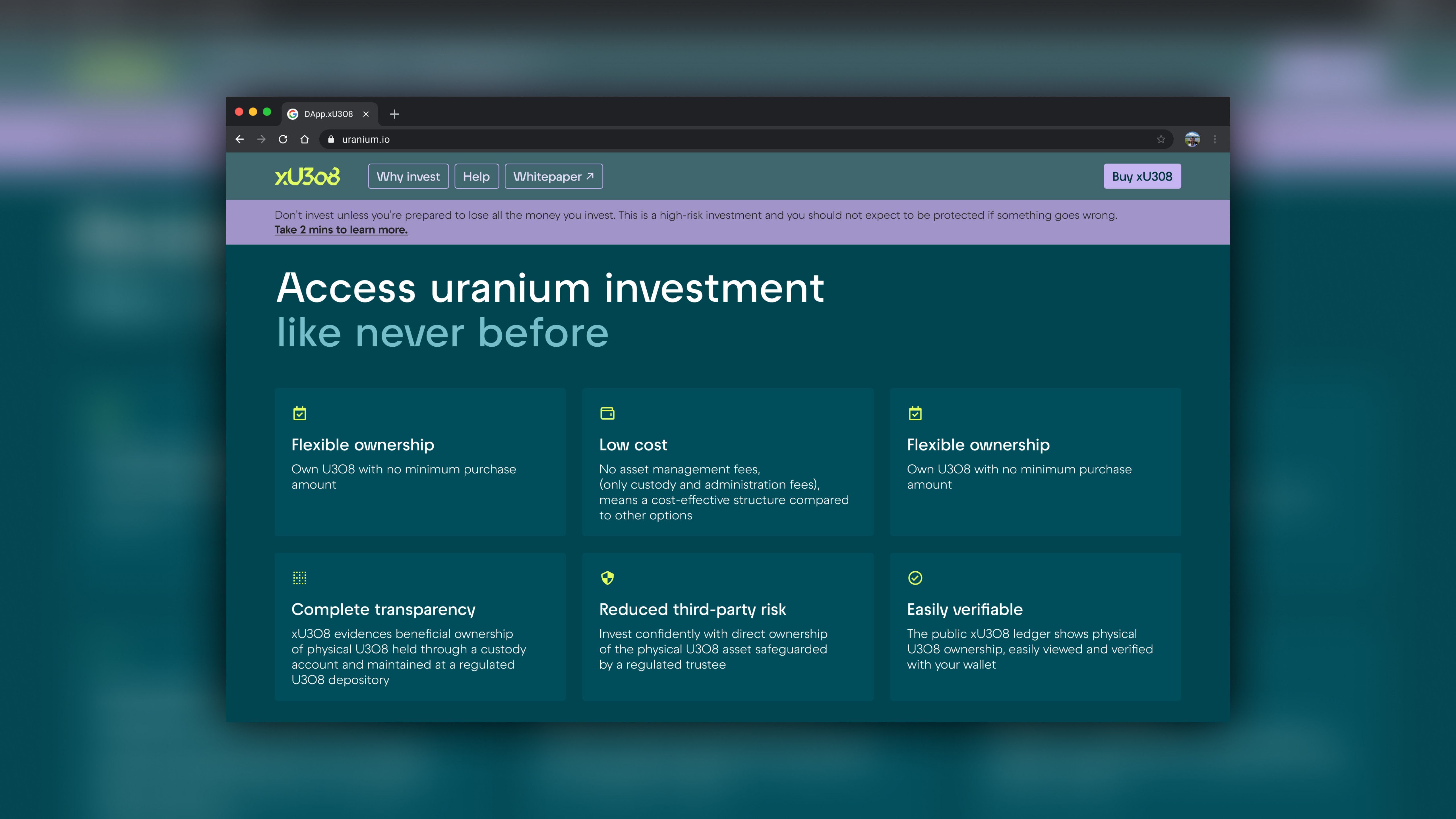This screenshot has height=819, width=1456.
Task: Click the checkmark icon in Easily verifiable card
Action: [x=915, y=578]
